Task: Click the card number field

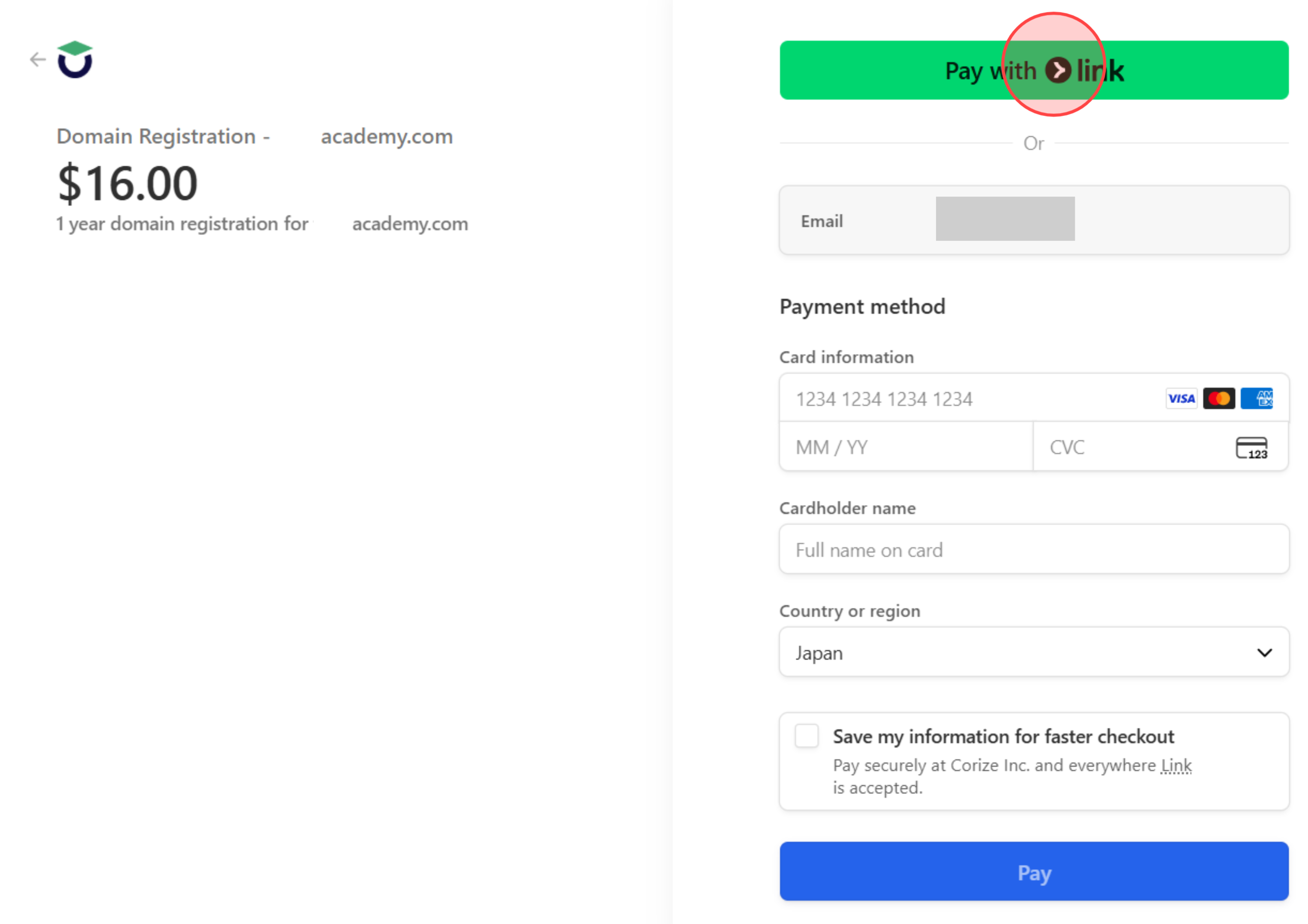Action: (x=969, y=398)
